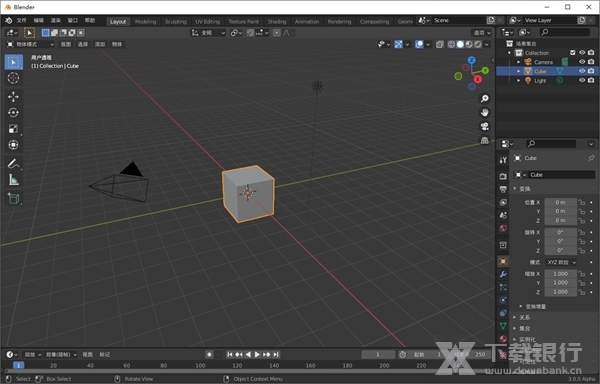Select the Select Box tool
The image size is (600, 384).
tap(13, 62)
